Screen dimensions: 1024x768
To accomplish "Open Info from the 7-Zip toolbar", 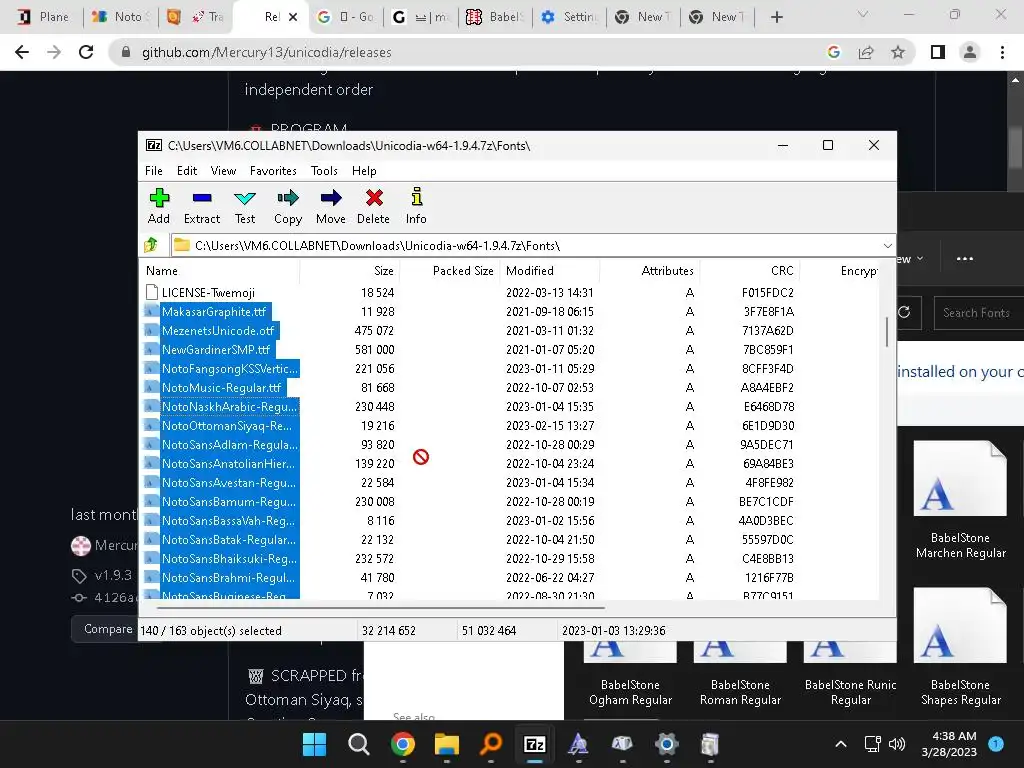I will pos(416,206).
